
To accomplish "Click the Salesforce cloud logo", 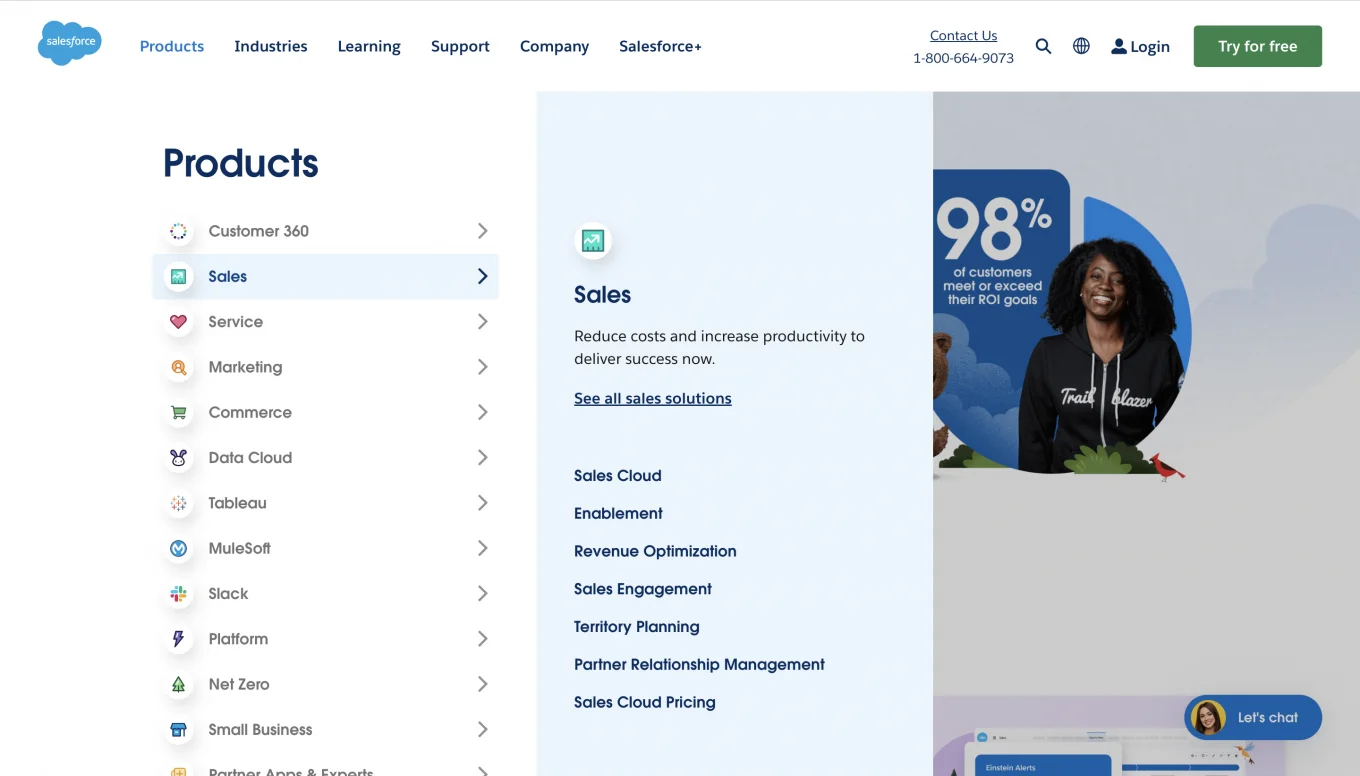I will tap(69, 43).
